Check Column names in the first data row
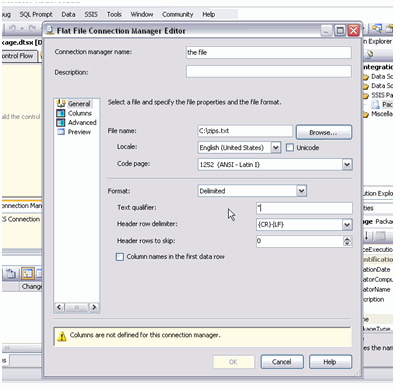The image size is (395, 389). (120, 257)
